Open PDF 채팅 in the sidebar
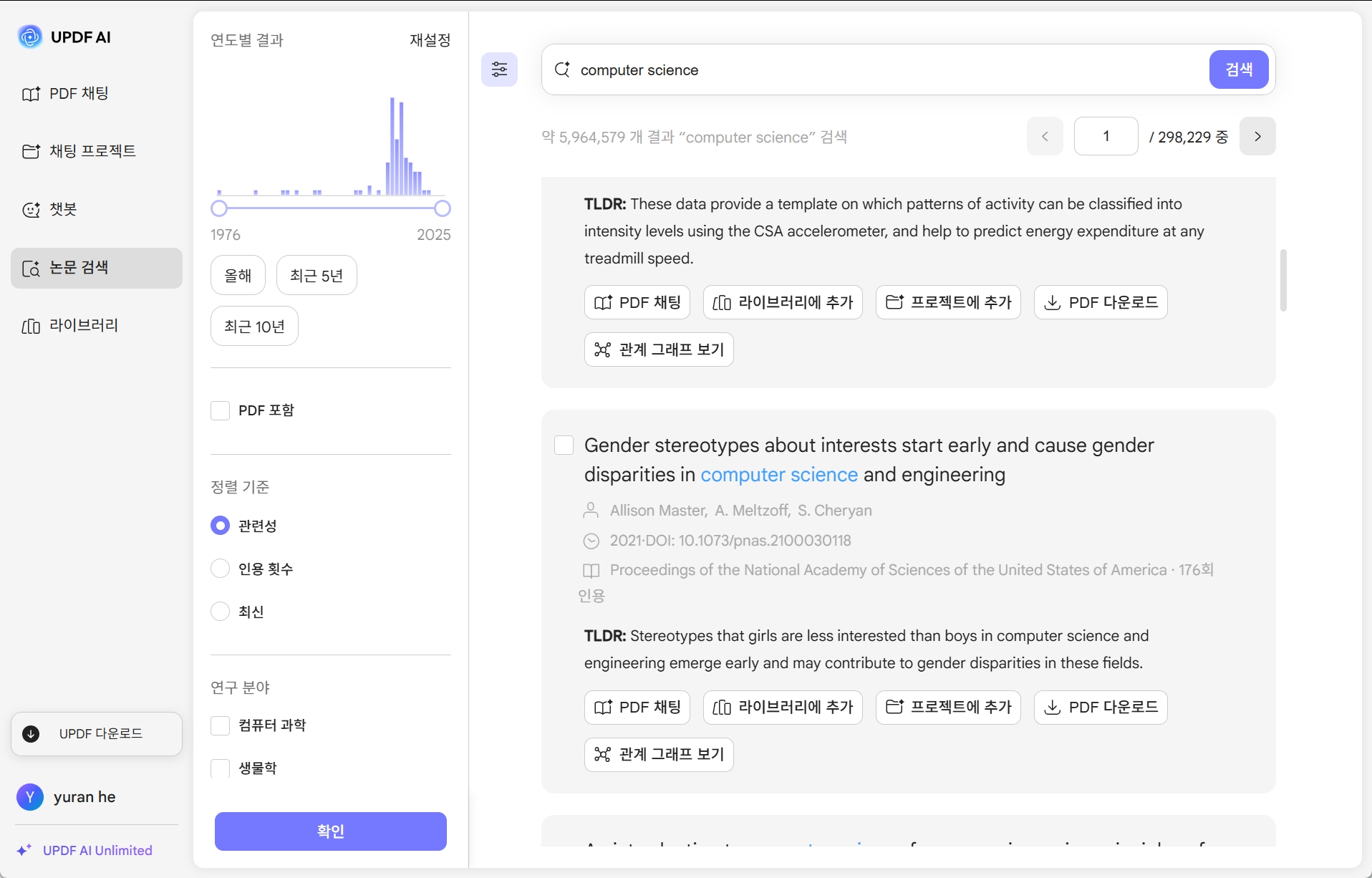This screenshot has height=878, width=1372. 97,94
